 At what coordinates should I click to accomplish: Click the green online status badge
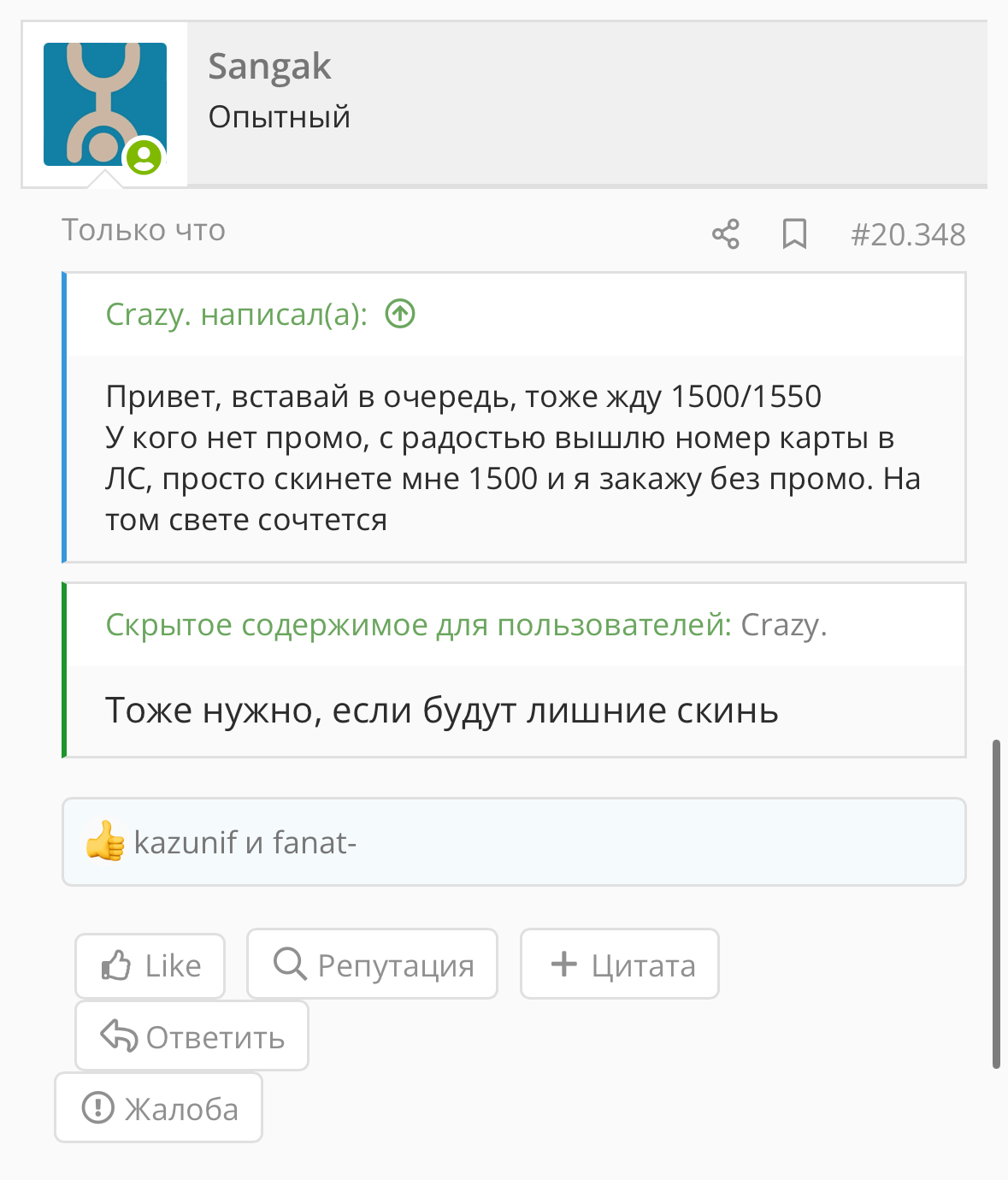144,157
